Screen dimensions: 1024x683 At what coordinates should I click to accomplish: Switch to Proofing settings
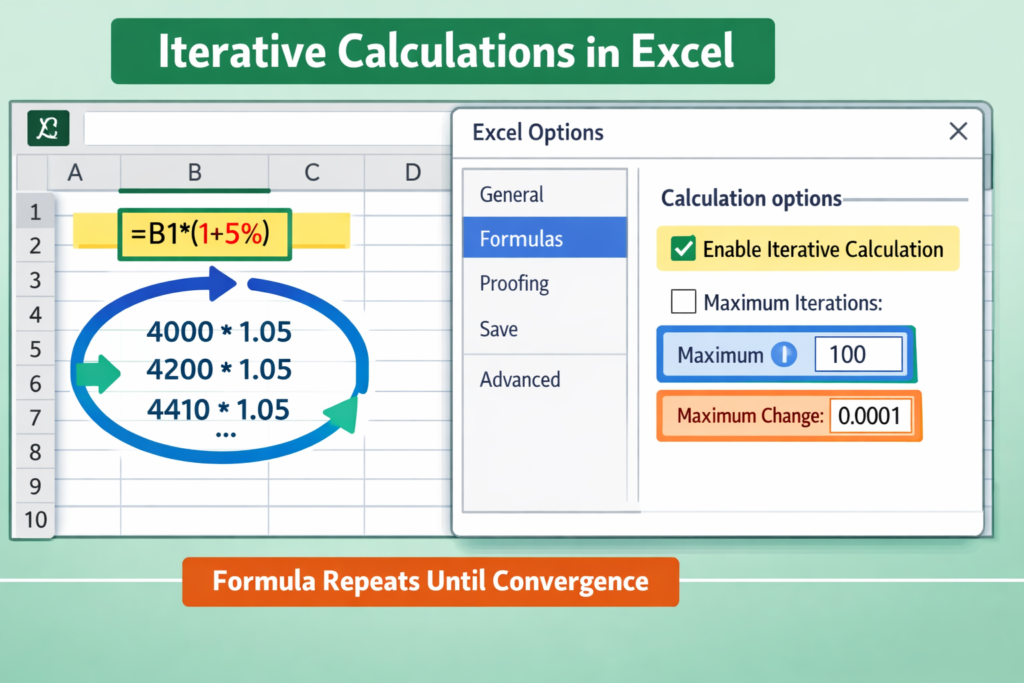point(514,284)
